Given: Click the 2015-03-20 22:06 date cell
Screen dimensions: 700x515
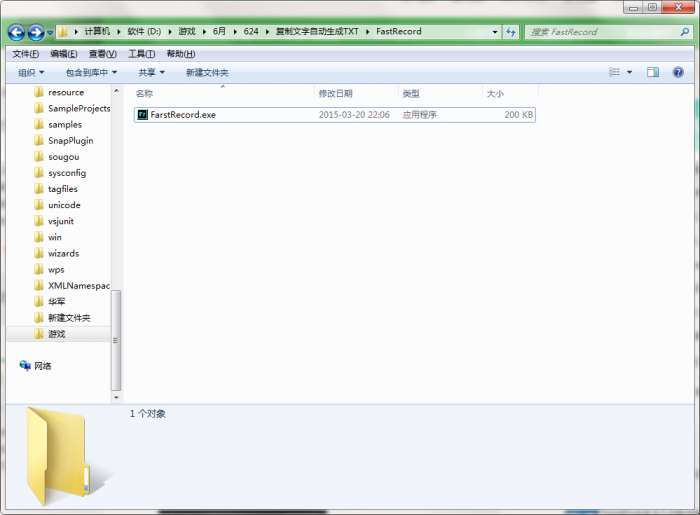Looking at the screenshot, I should (x=354, y=115).
